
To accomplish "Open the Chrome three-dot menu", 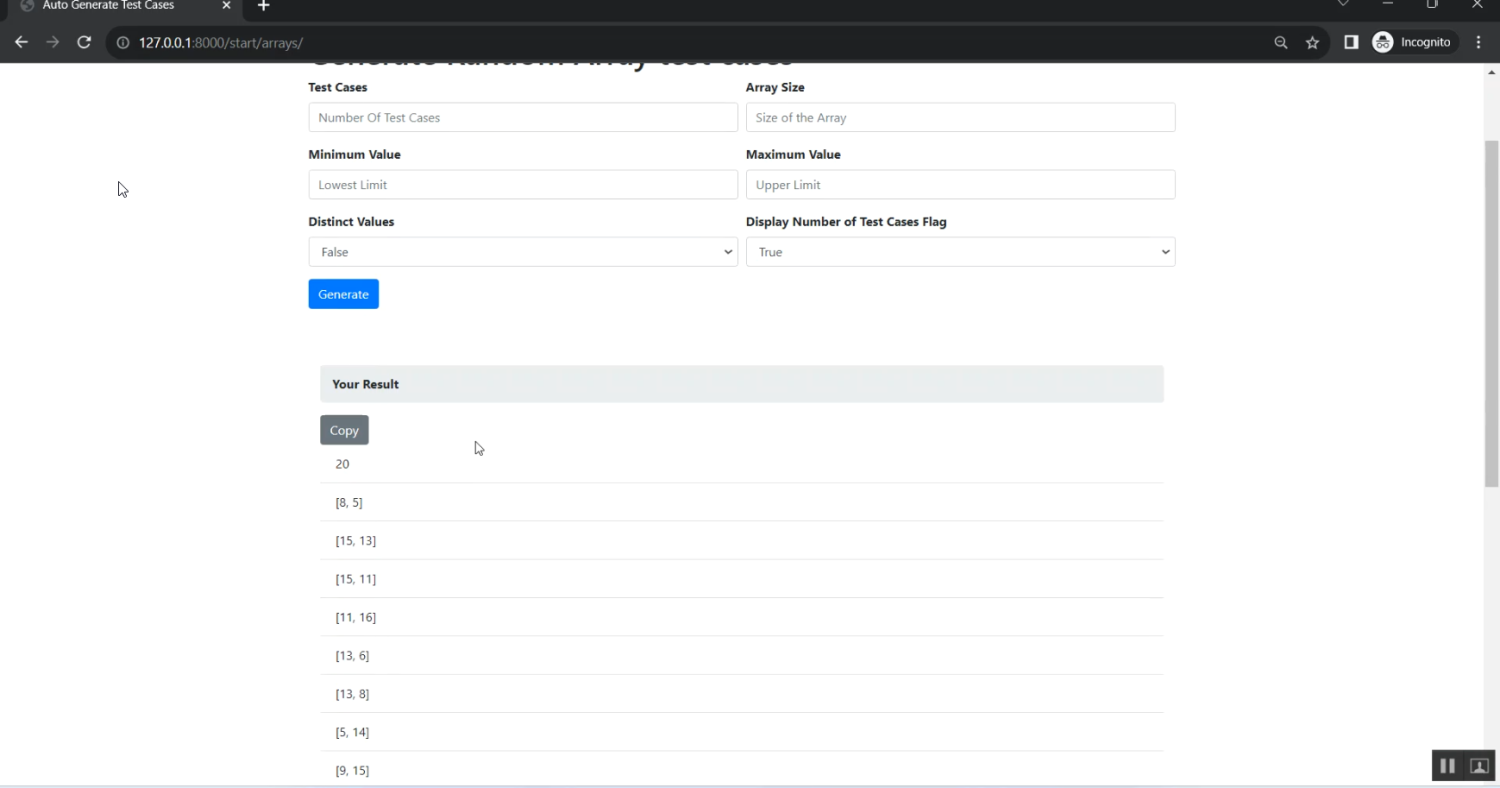I will pos(1478,42).
